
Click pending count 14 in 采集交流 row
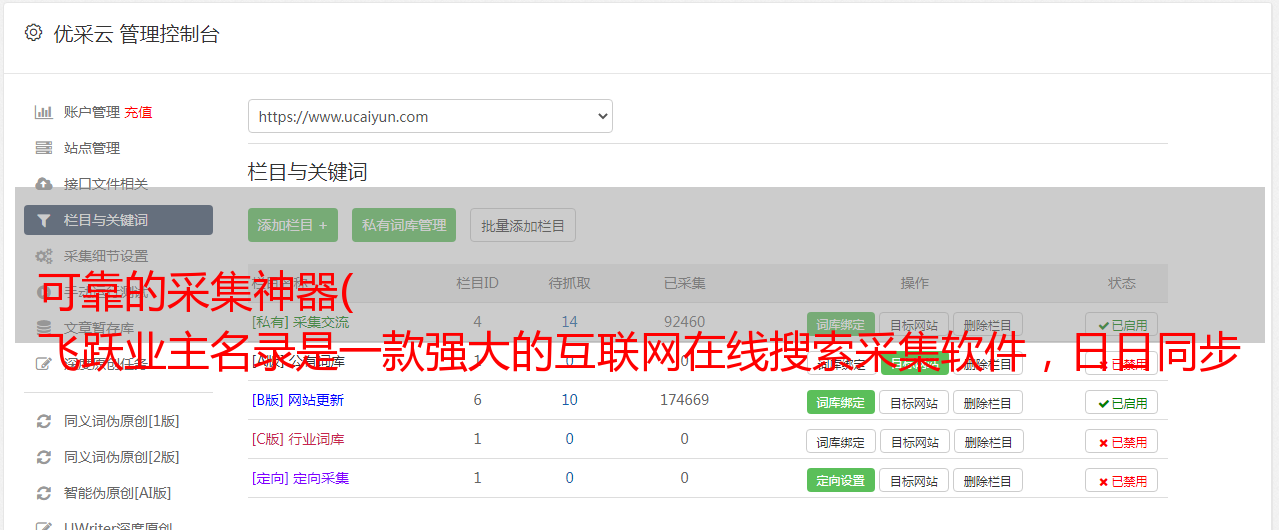(x=570, y=322)
